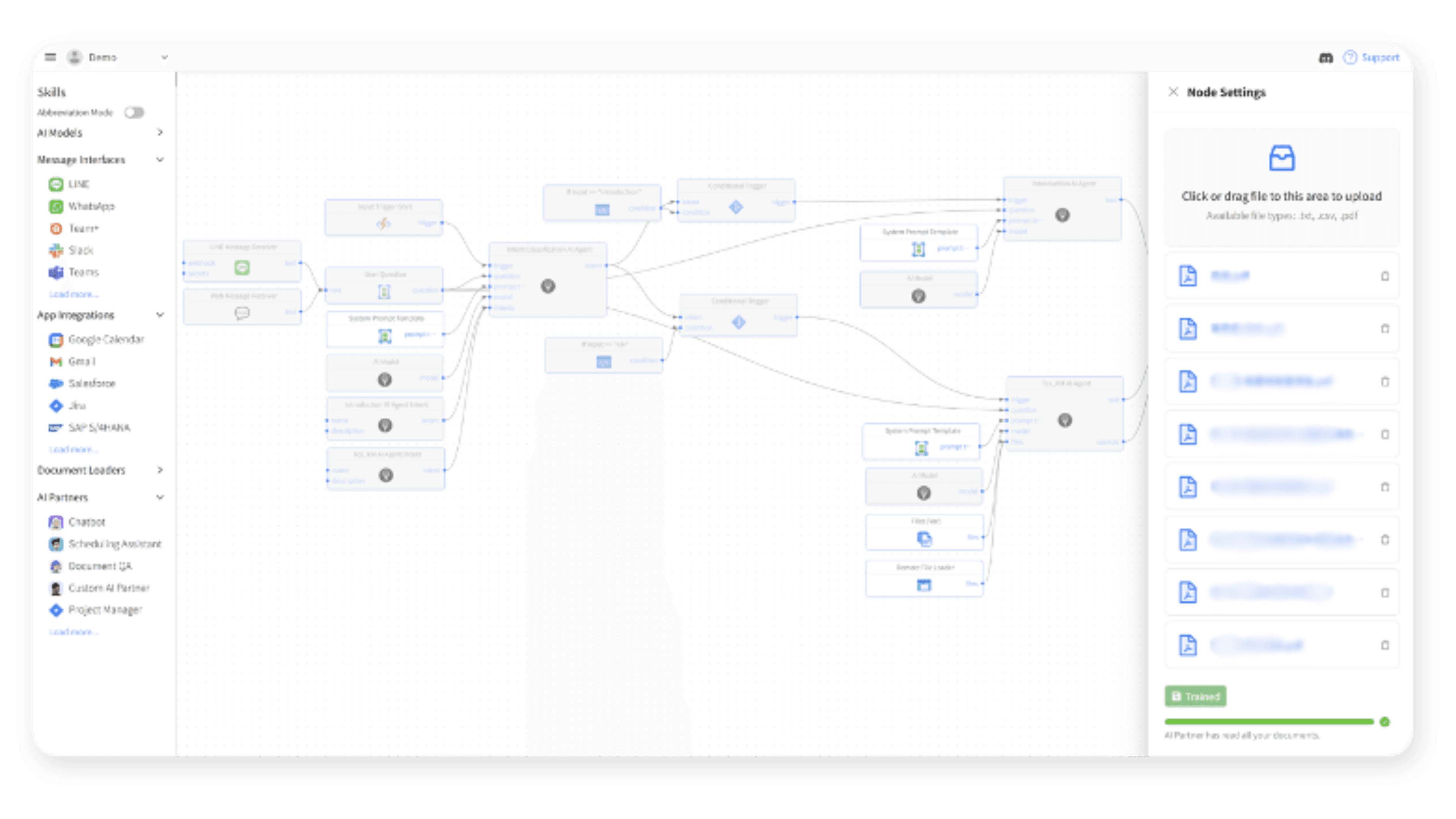Delete the bottommost uploaded PDF file
The image size is (1456, 819).
coord(1385,645)
